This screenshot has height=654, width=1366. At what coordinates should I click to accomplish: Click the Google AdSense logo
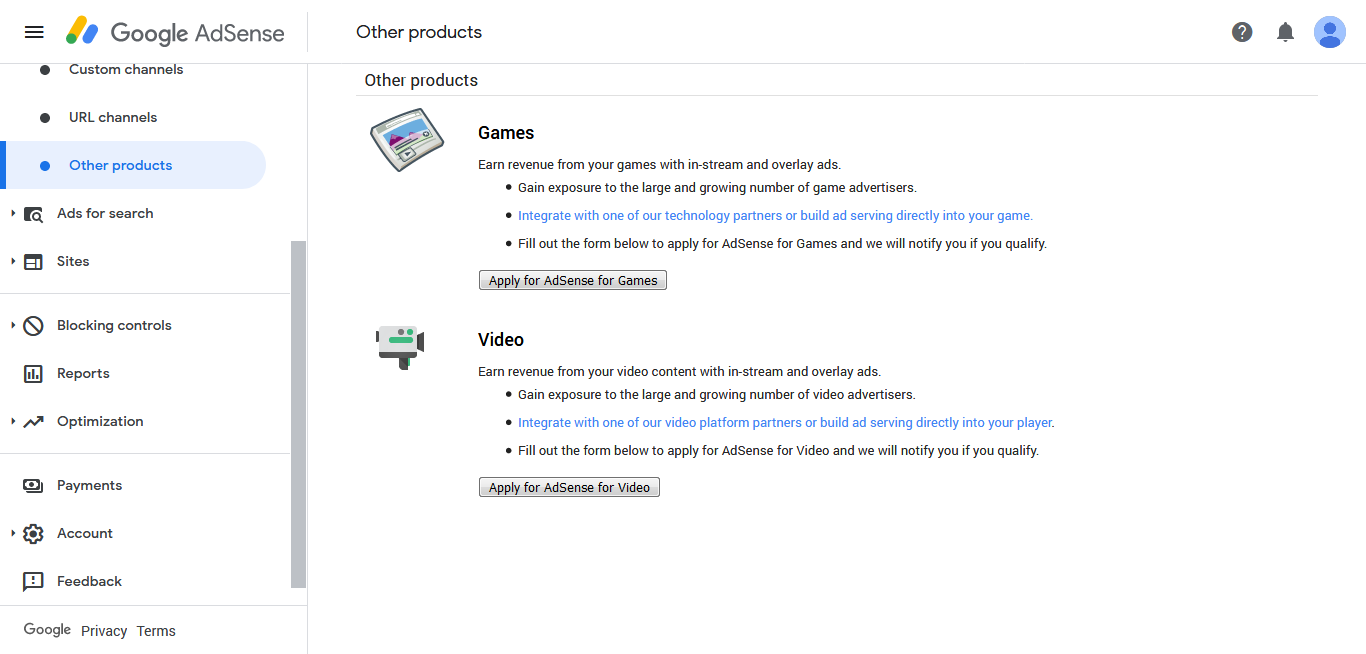tap(175, 32)
